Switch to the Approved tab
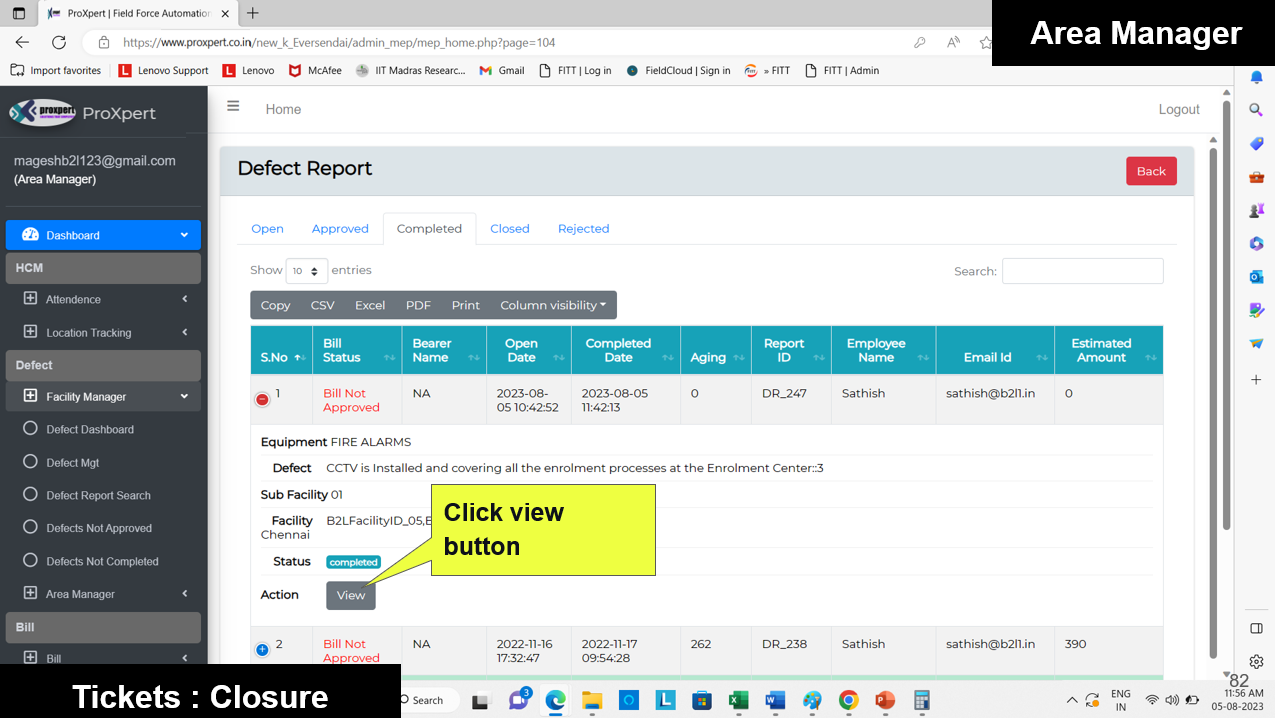 click(340, 229)
